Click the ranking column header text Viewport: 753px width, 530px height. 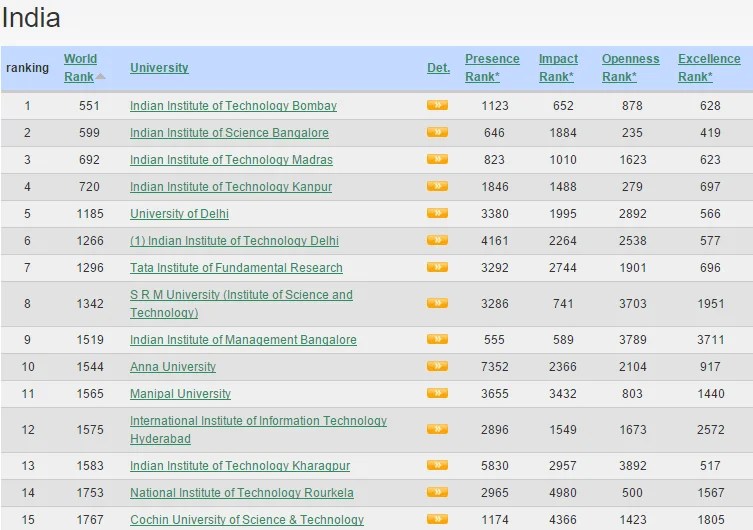27,68
